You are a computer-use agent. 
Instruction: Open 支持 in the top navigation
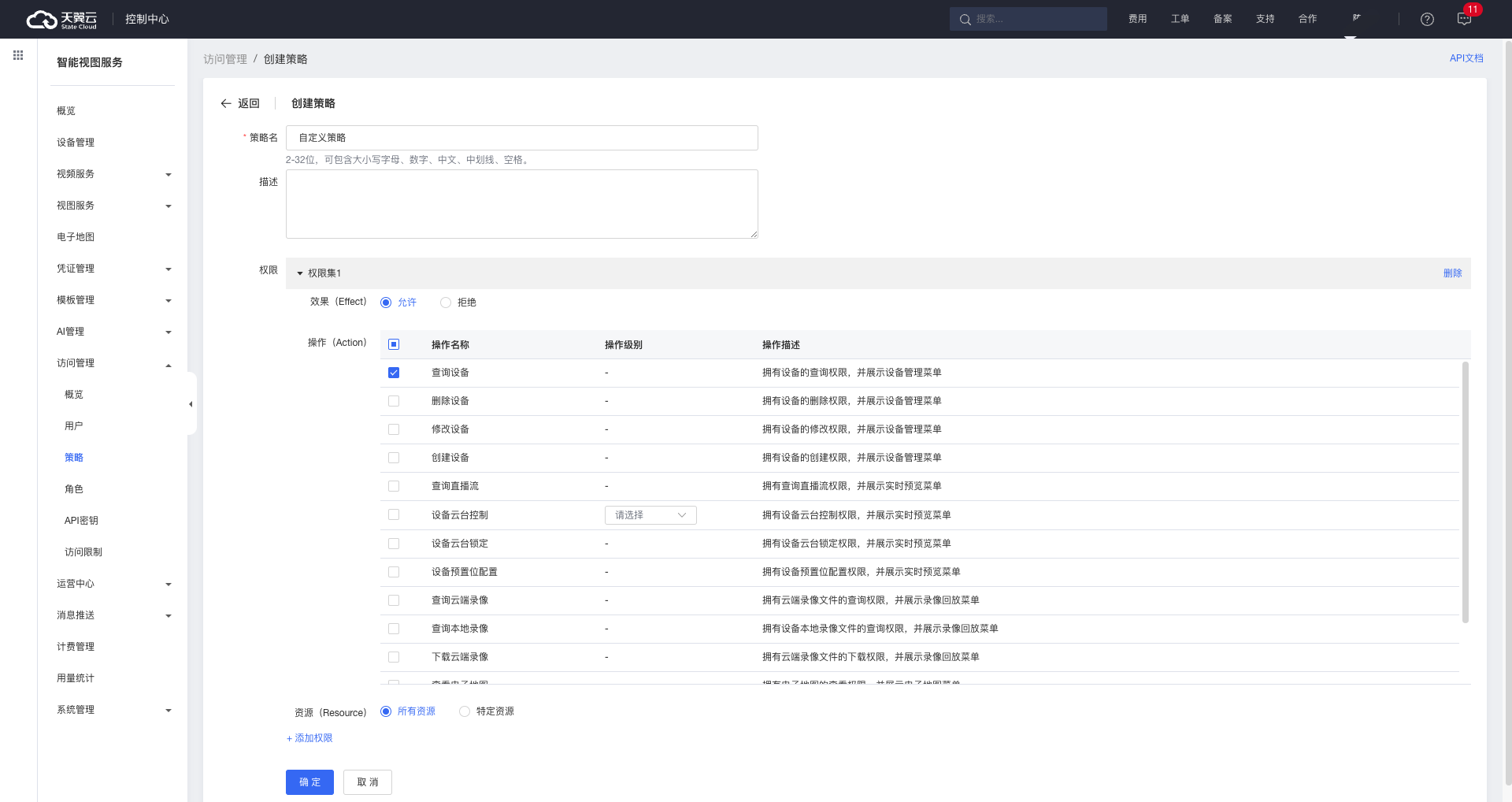coord(1266,19)
